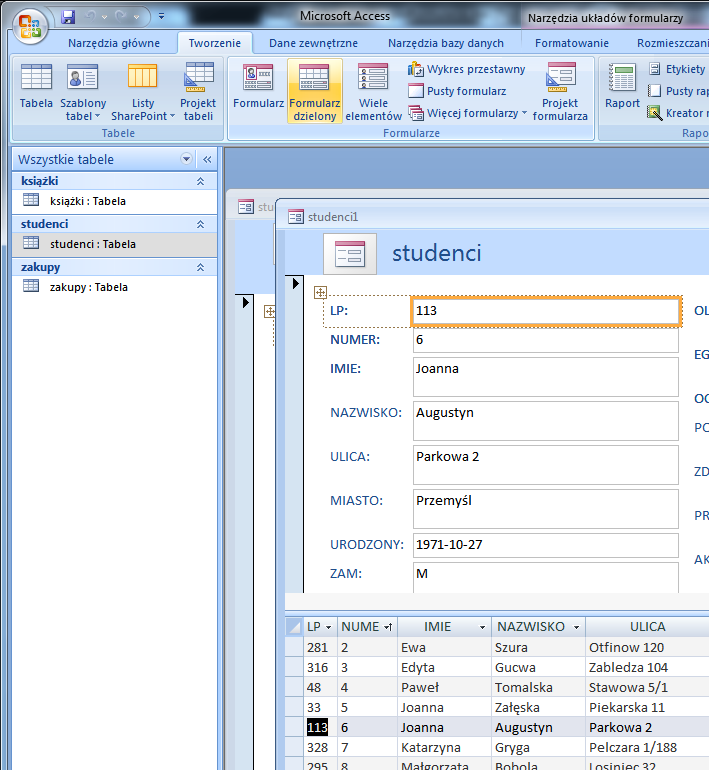Click cell Stawowa 5/1 in datasheet
Image resolution: width=709 pixels, height=770 pixels.
(647, 688)
